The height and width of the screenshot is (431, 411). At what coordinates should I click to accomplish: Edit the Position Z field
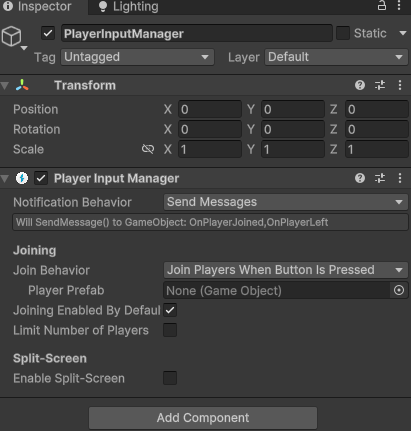point(377,109)
